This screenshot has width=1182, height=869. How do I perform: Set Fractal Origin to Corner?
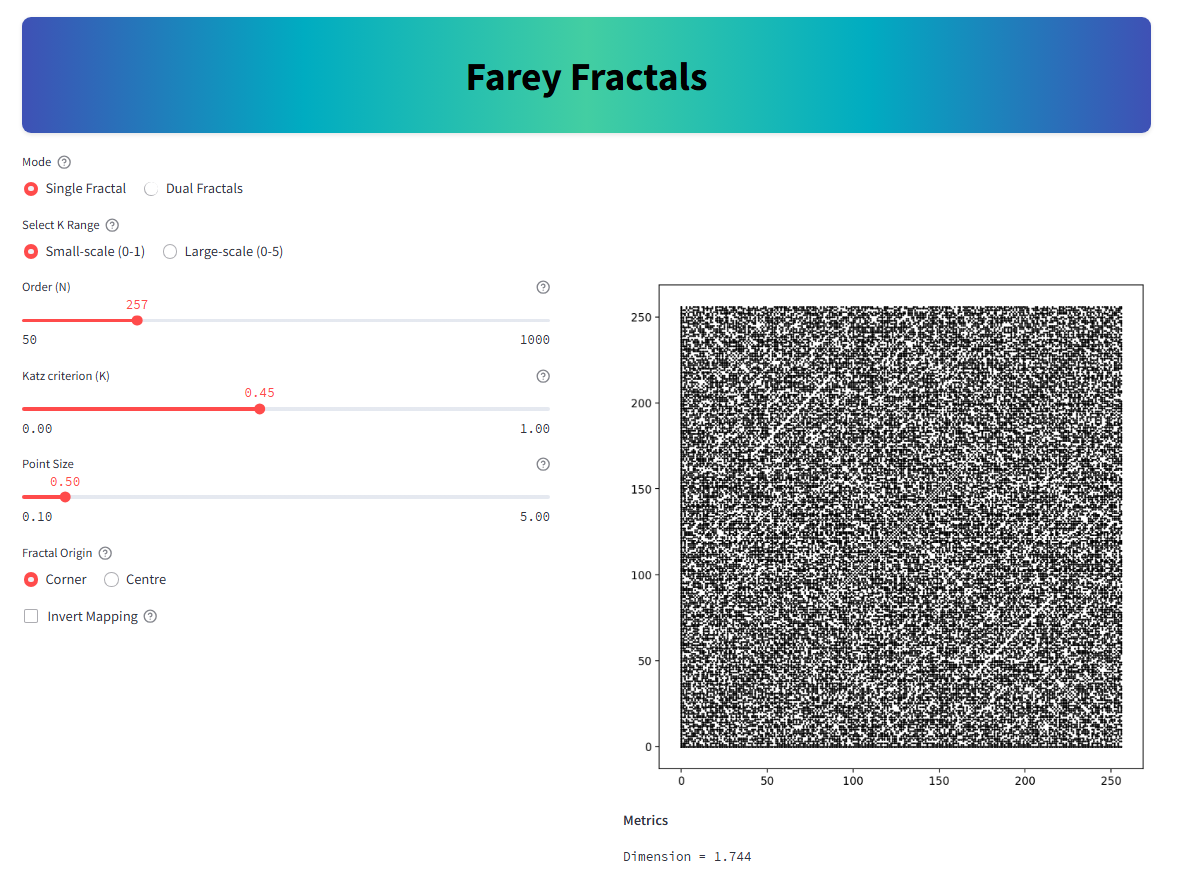point(31,579)
